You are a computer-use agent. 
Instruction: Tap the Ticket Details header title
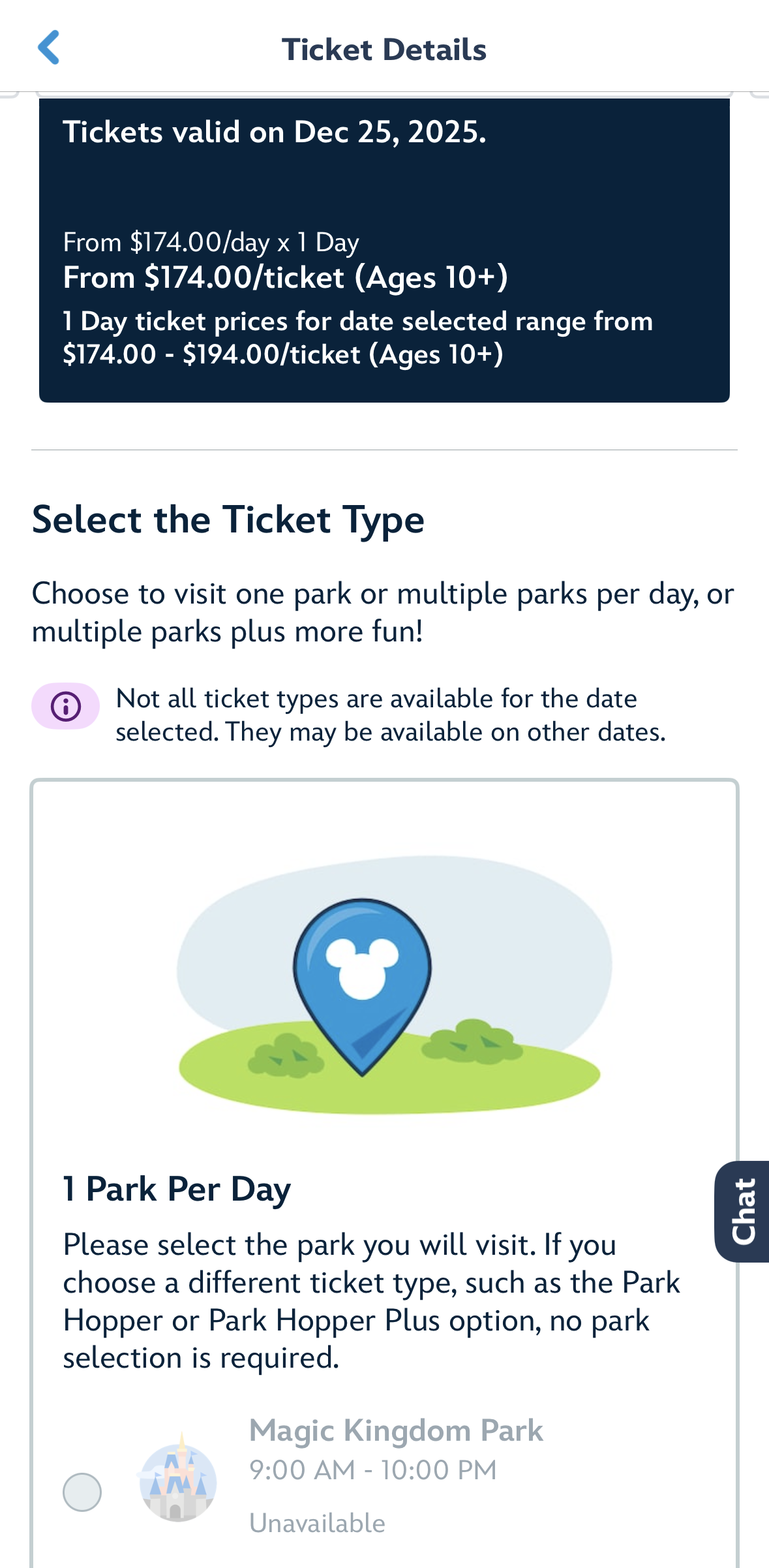click(x=384, y=50)
